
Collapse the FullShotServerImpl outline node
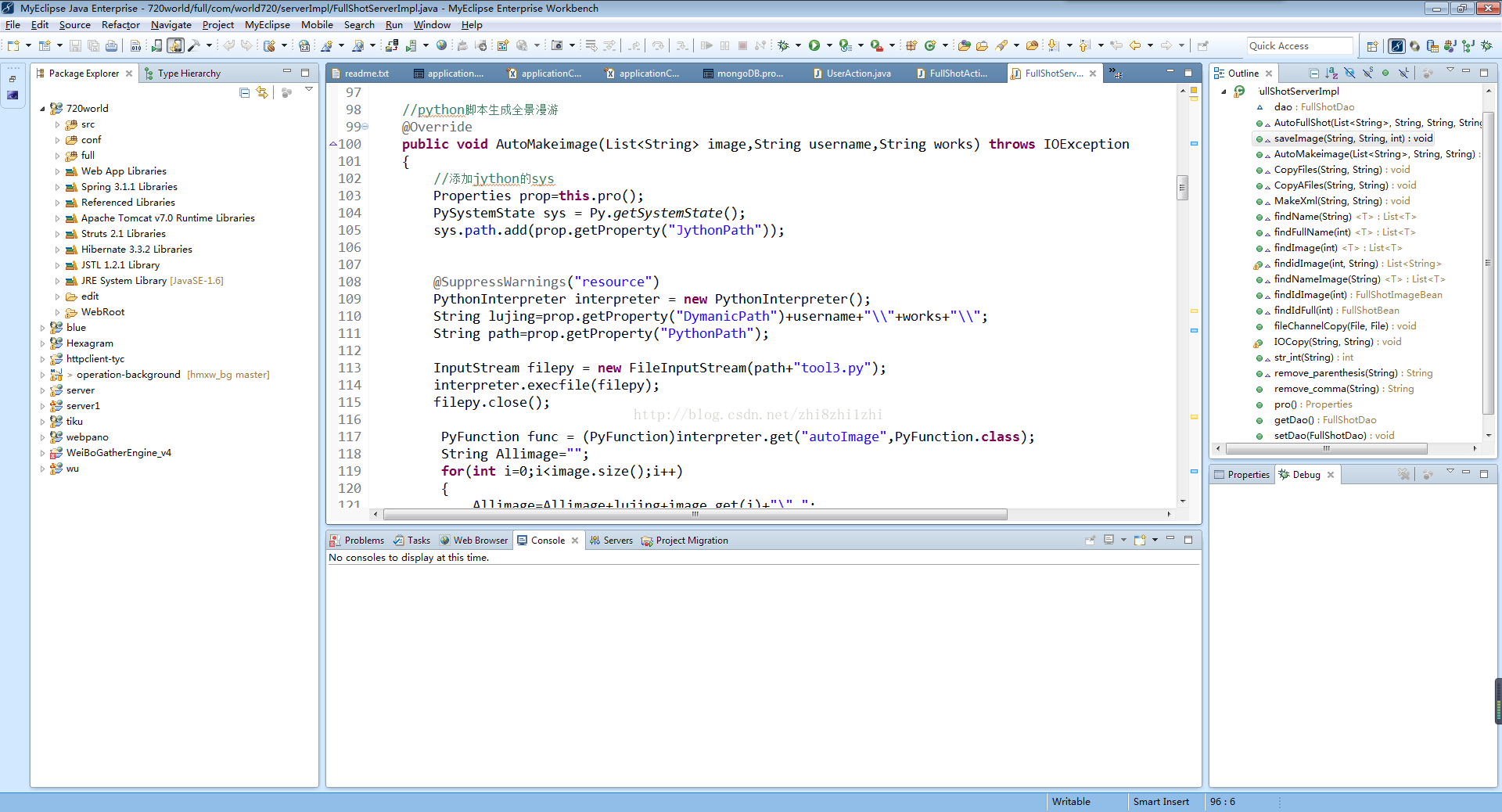(1224, 92)
